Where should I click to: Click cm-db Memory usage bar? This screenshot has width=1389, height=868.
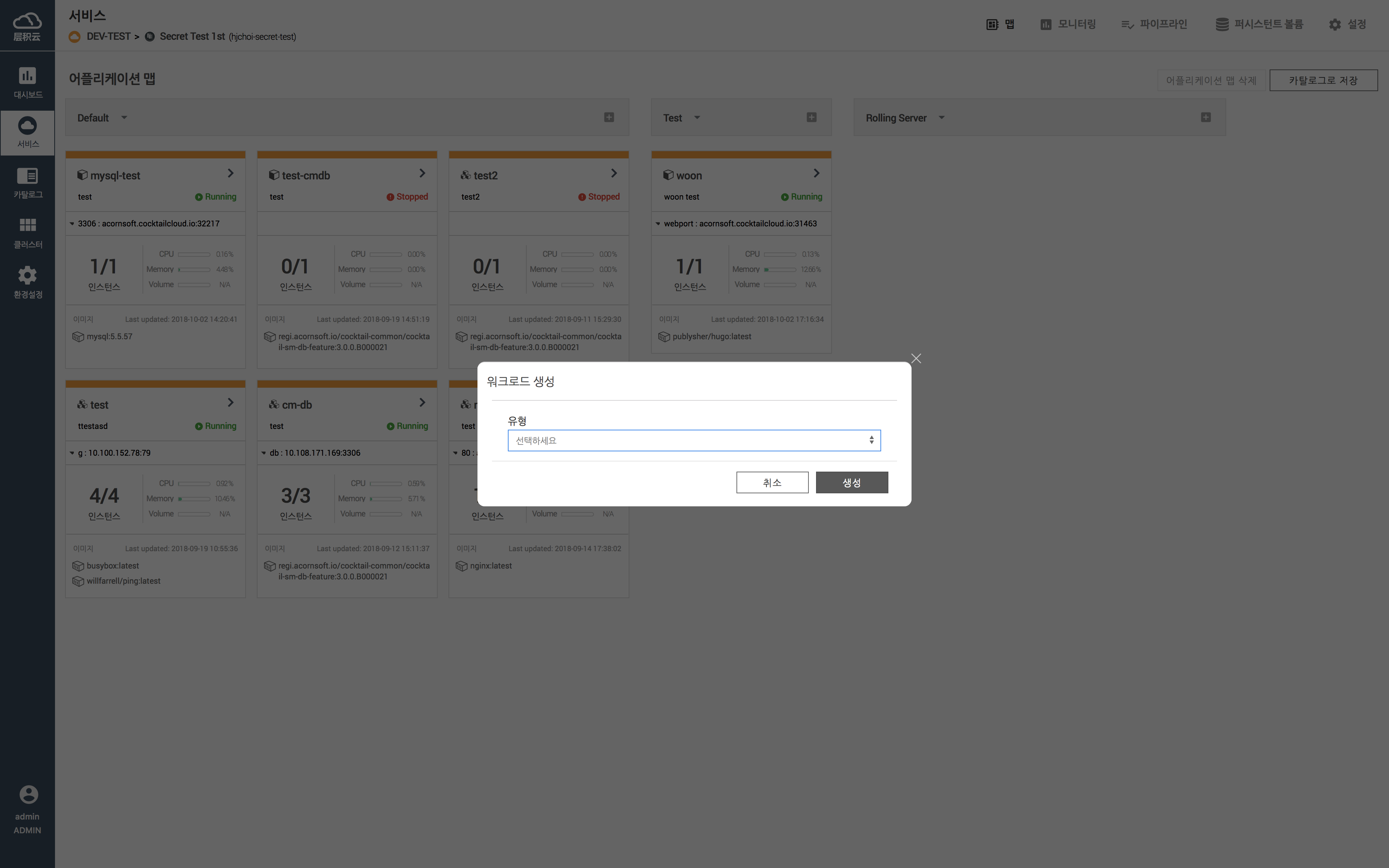[386, 499]
